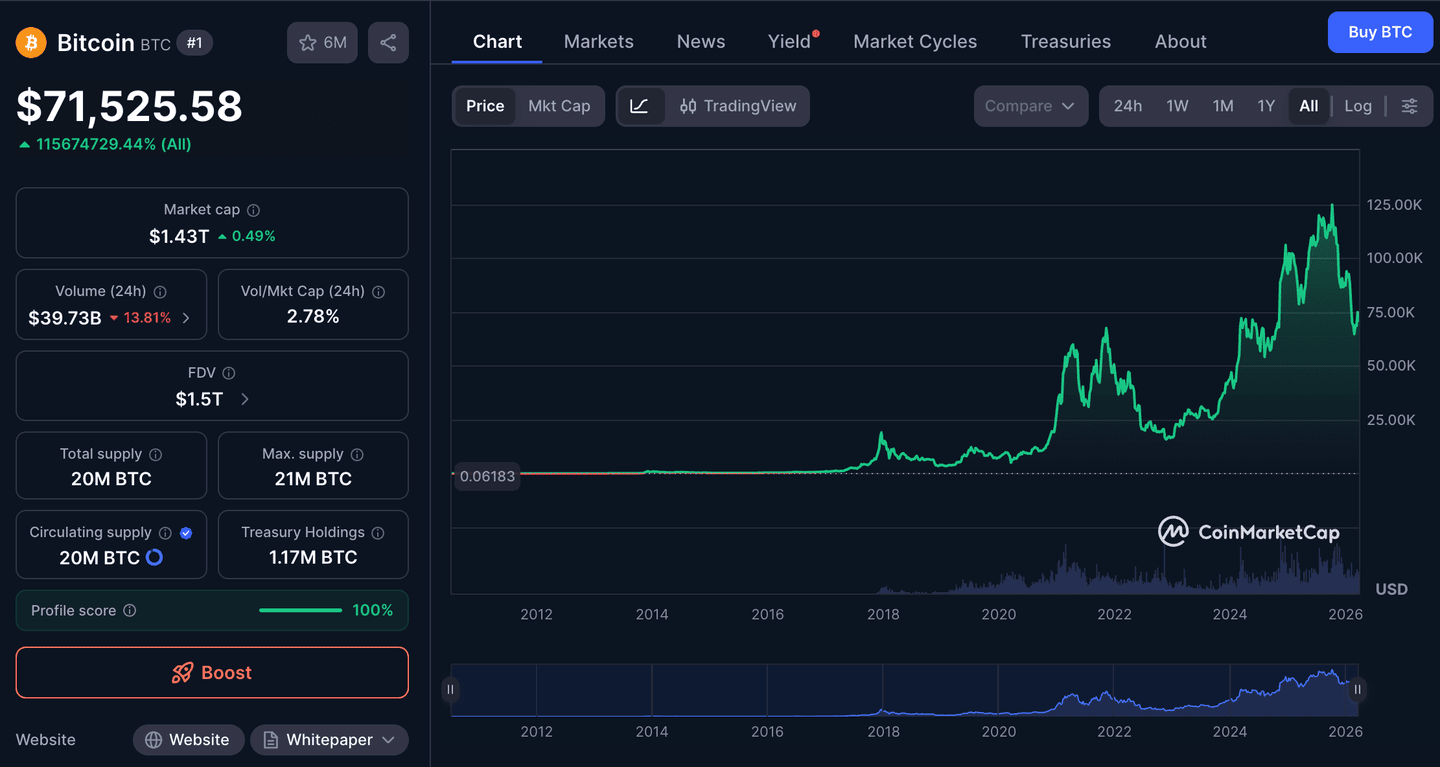Open the Markets tab
Viewport: 1440px width, 767px height.
pos(598,42)
